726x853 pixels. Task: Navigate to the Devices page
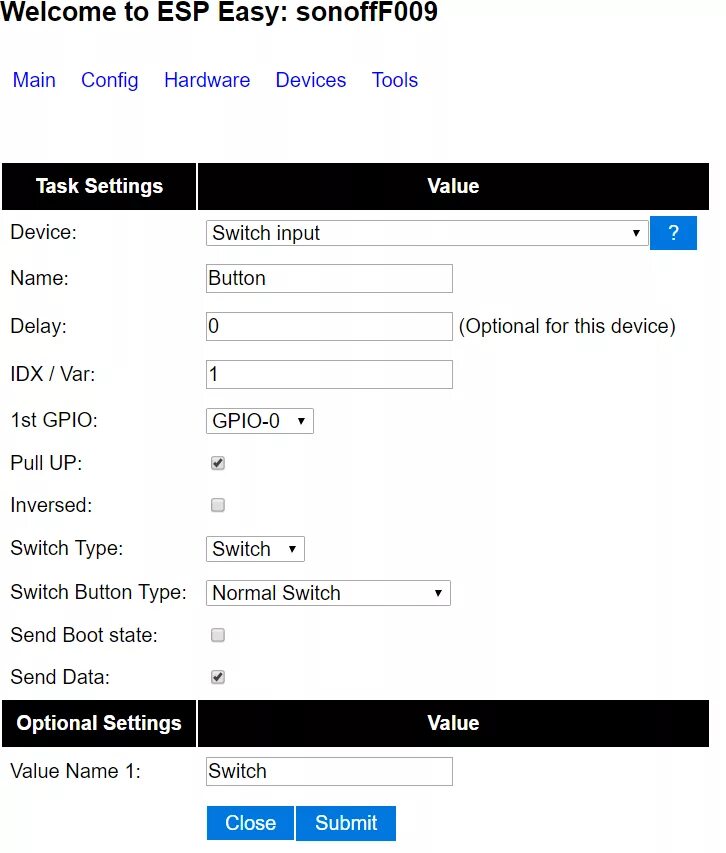[311, 80]
